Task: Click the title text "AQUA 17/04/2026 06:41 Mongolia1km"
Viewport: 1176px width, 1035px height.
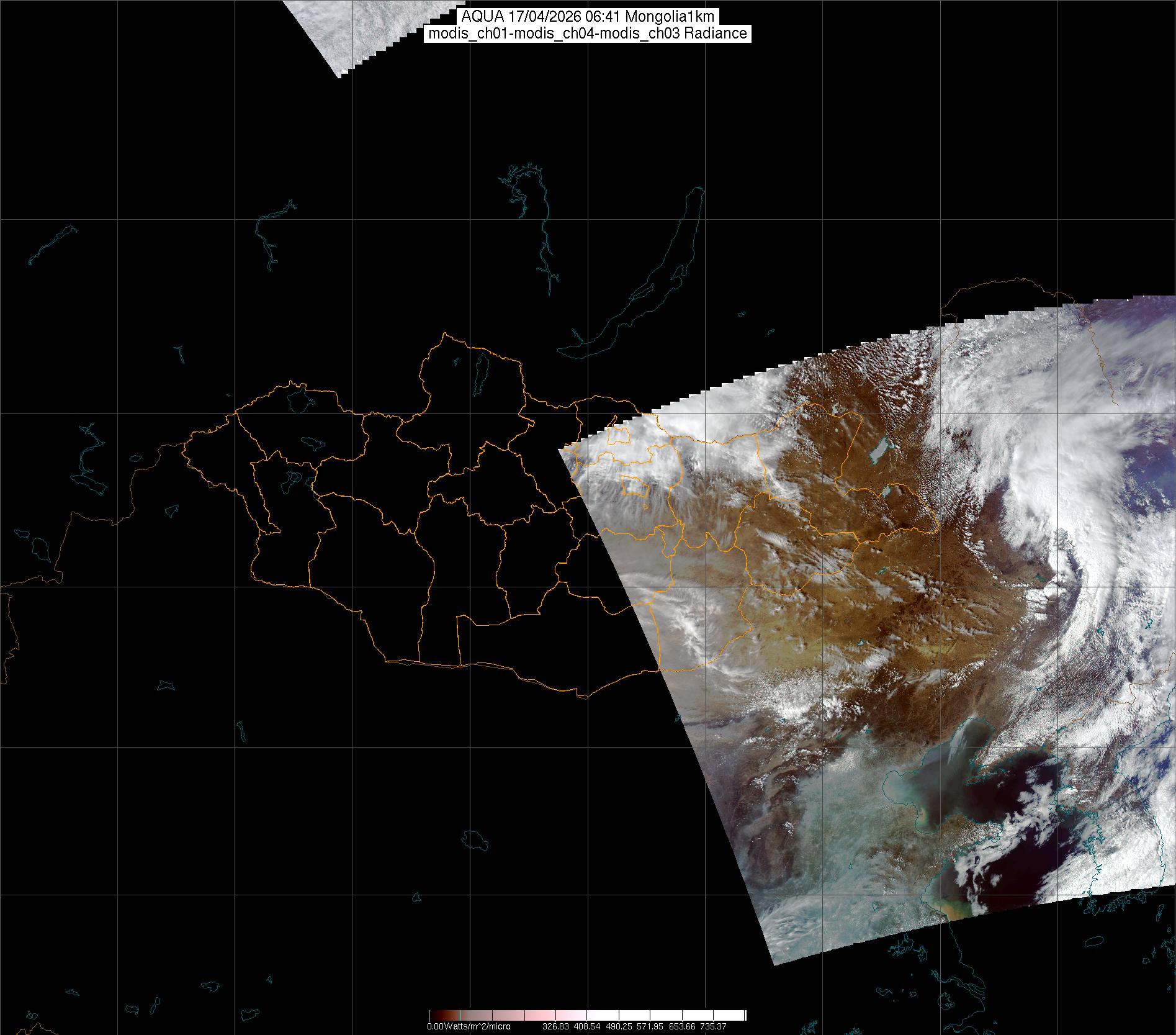Action: pyautogui.click(x=588, y=17)
